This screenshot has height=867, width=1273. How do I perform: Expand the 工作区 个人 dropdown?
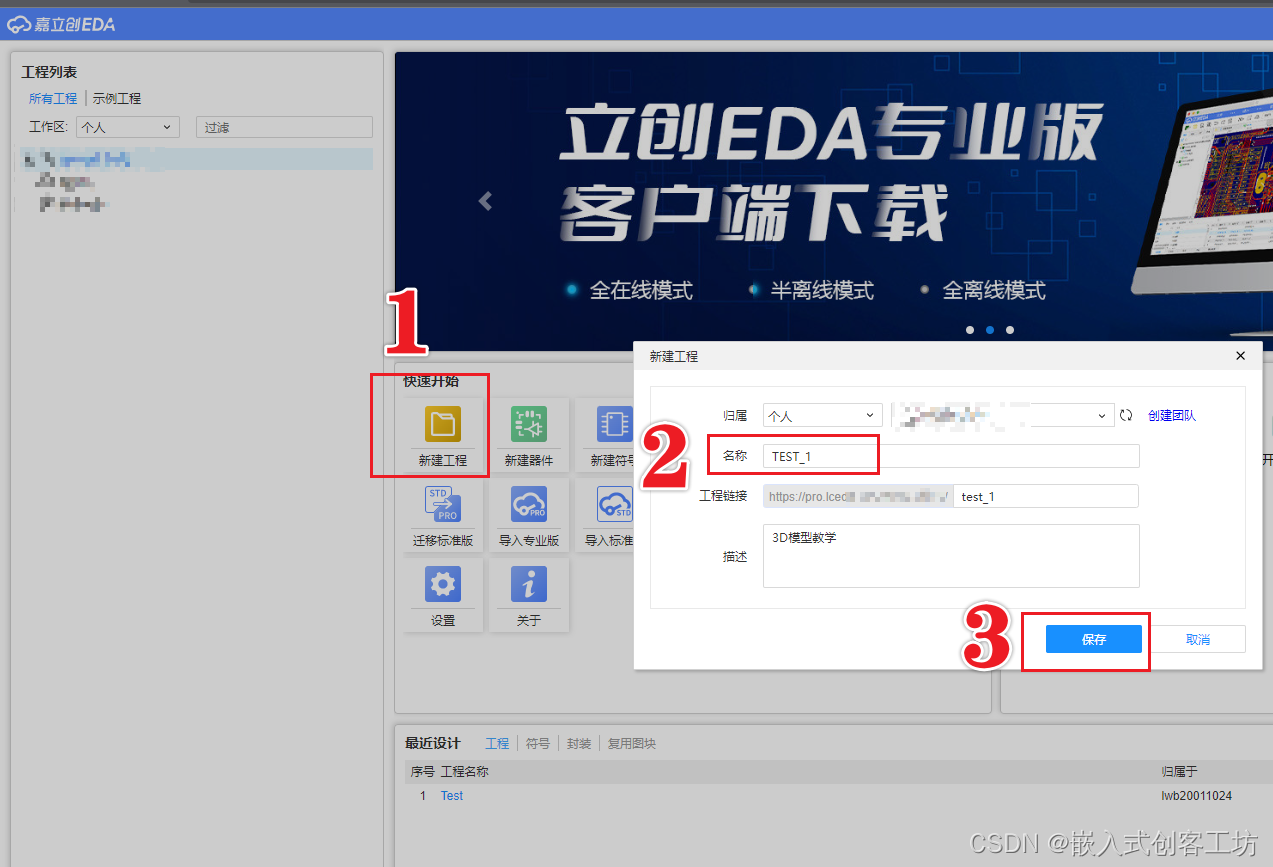[x=128, y=127]
